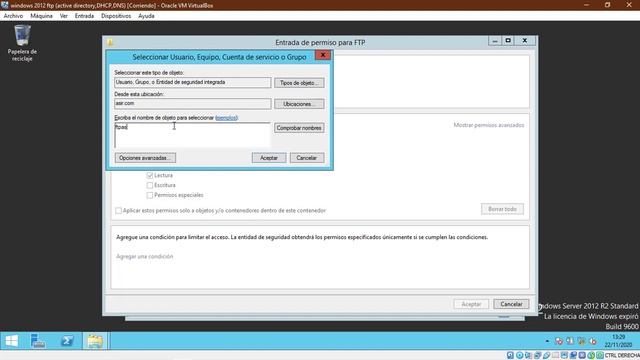Click the Borrar todo button

(x=502, y=209)
